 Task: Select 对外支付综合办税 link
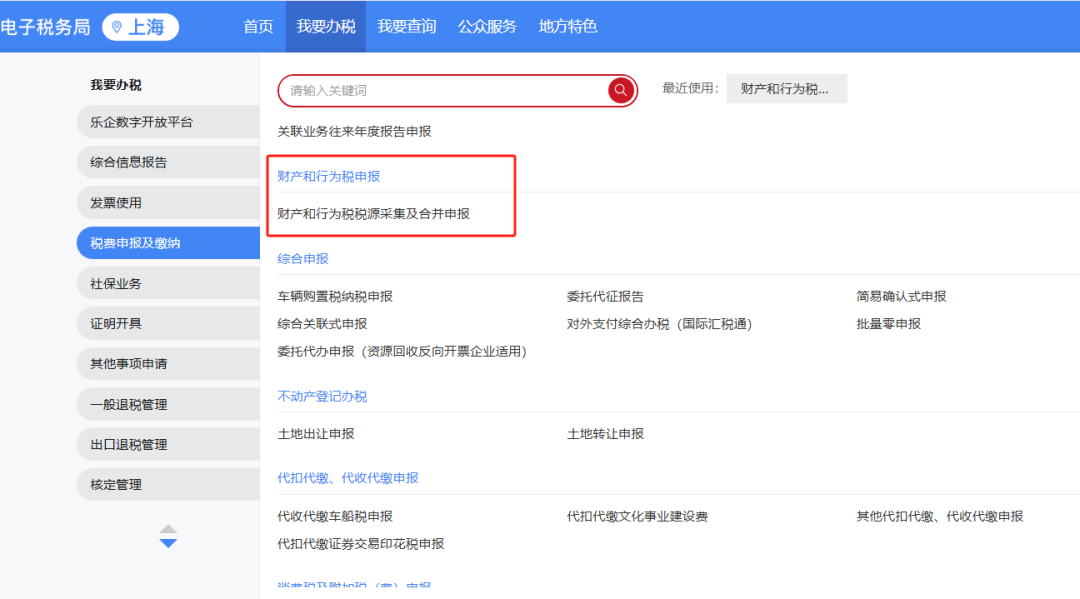click(659, 324)
